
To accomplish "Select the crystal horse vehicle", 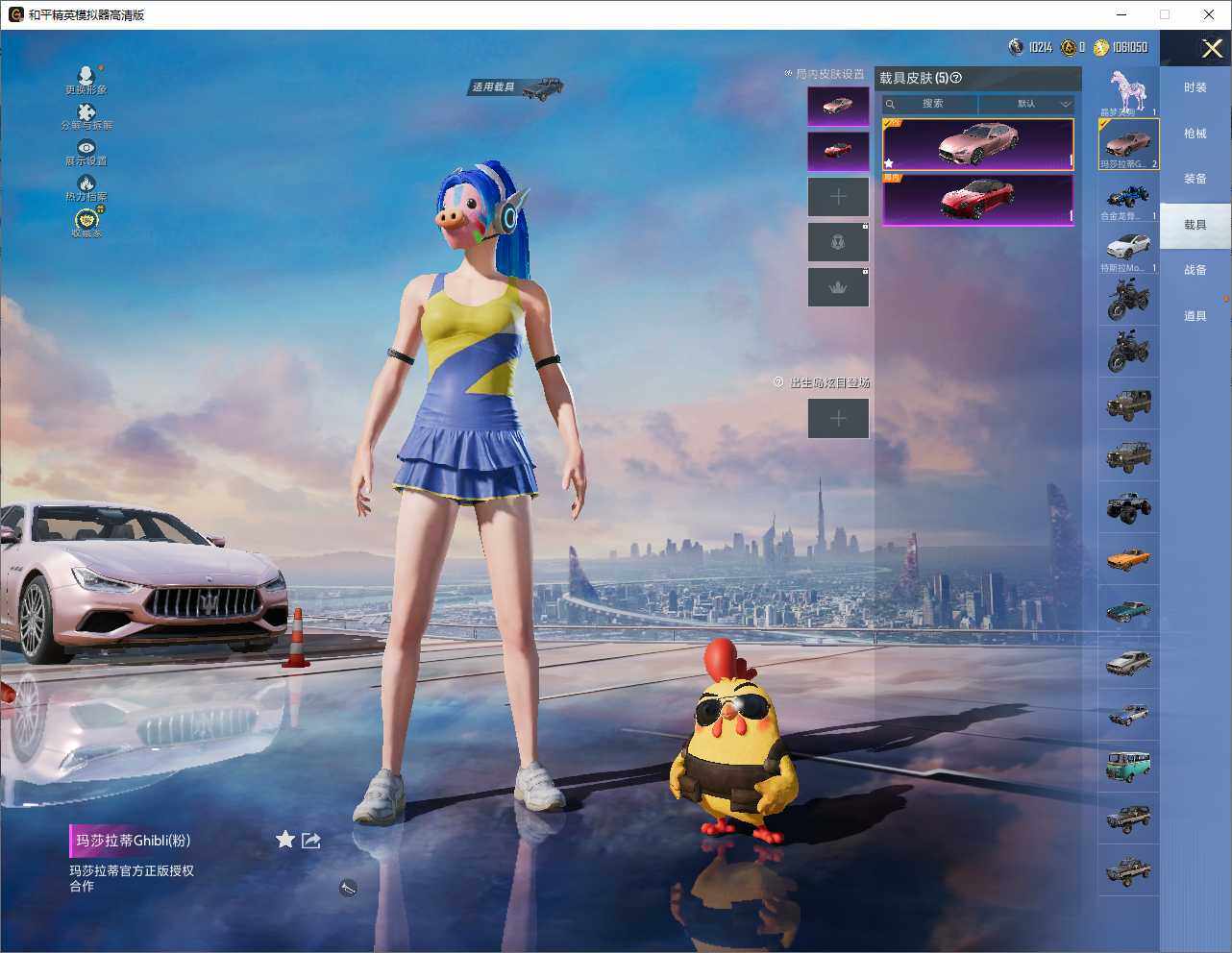I will [1129, 92].
